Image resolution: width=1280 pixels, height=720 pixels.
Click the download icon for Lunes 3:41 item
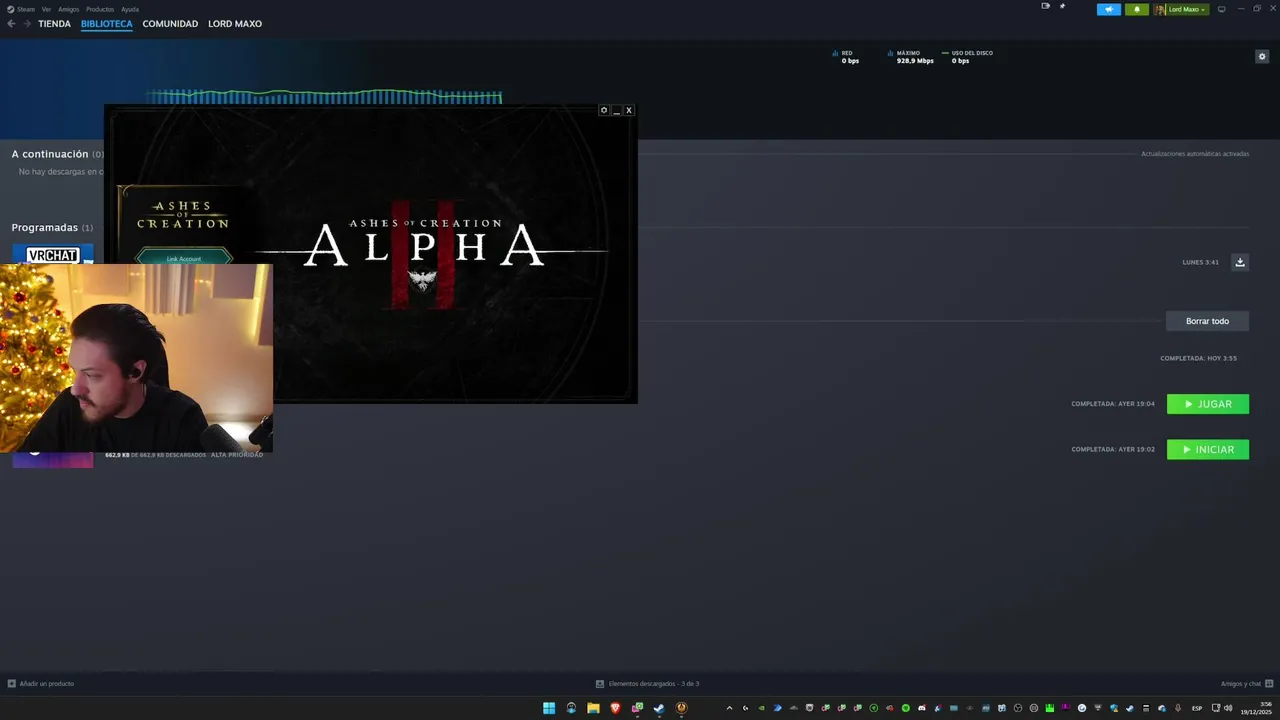coord(1240,262)
